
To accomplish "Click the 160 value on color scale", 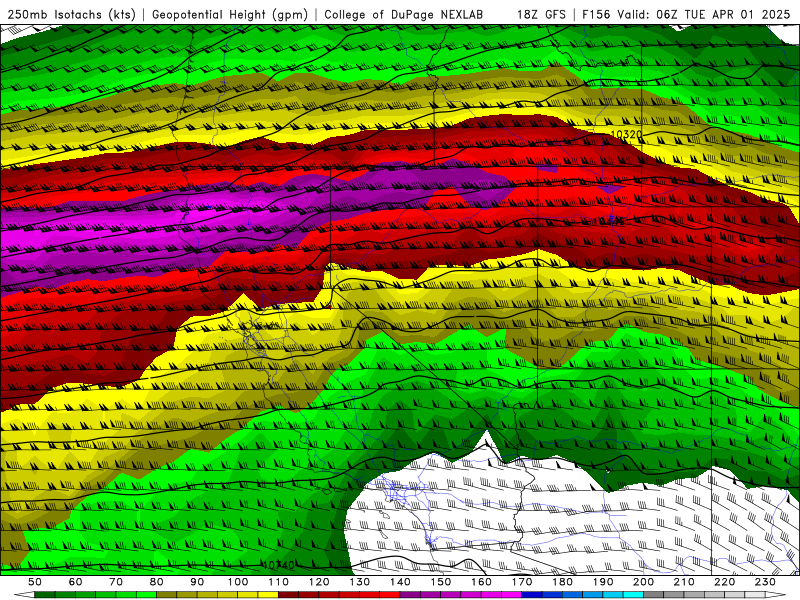I will (481, 582).
